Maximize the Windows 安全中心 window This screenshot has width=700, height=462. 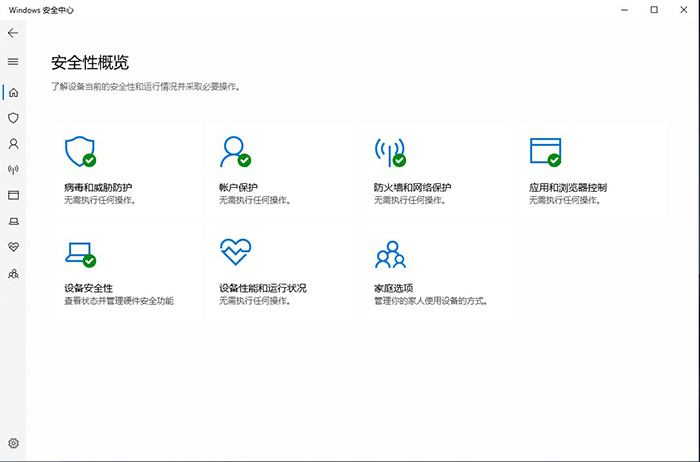tap(654, 10)
